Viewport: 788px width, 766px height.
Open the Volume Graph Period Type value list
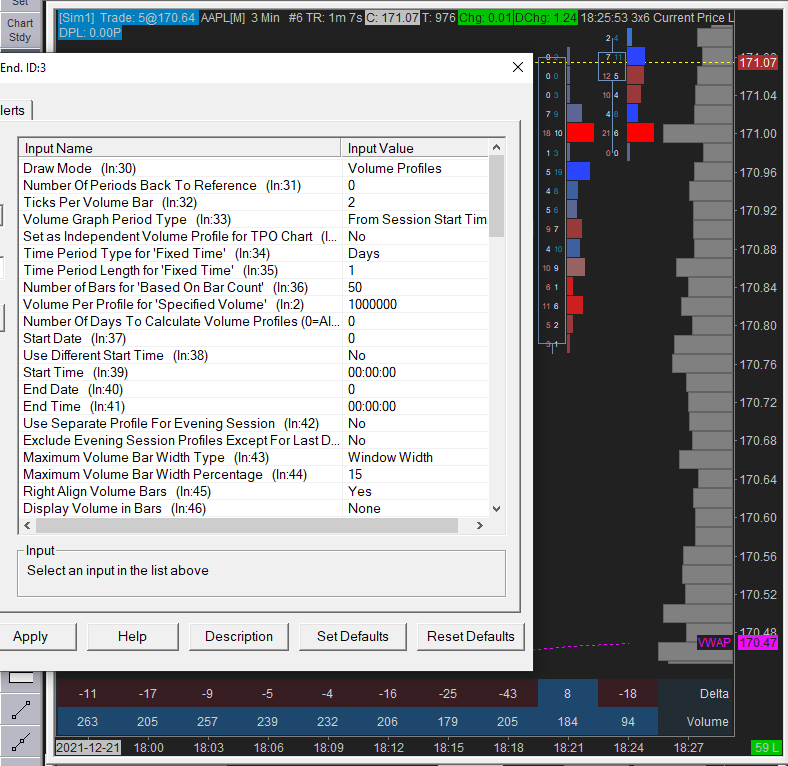[416, 219]
